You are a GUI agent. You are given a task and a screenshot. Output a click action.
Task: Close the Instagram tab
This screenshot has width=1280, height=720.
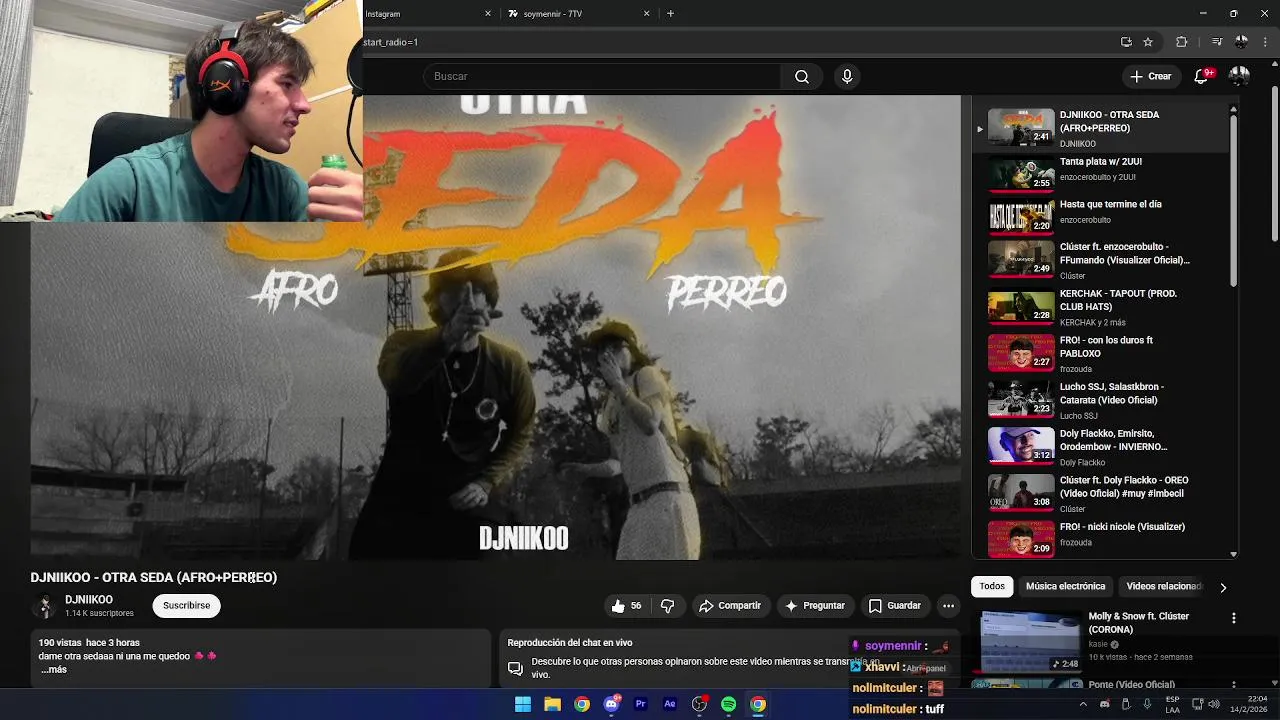coord(488,14)
